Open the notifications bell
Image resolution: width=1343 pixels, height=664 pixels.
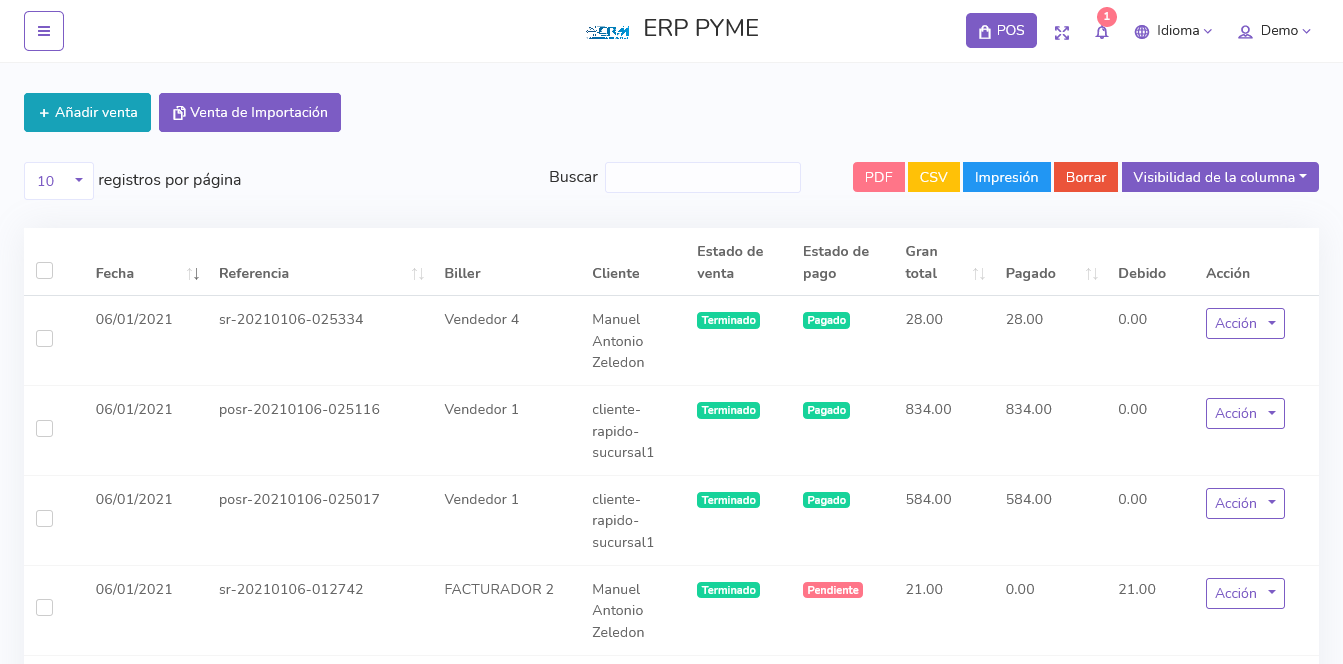pyautogui.click(x=1102, y=32)
